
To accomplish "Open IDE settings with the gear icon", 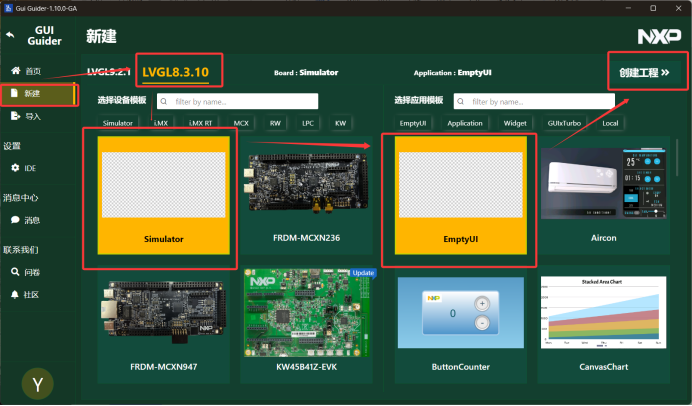I will tap(15, 168).
